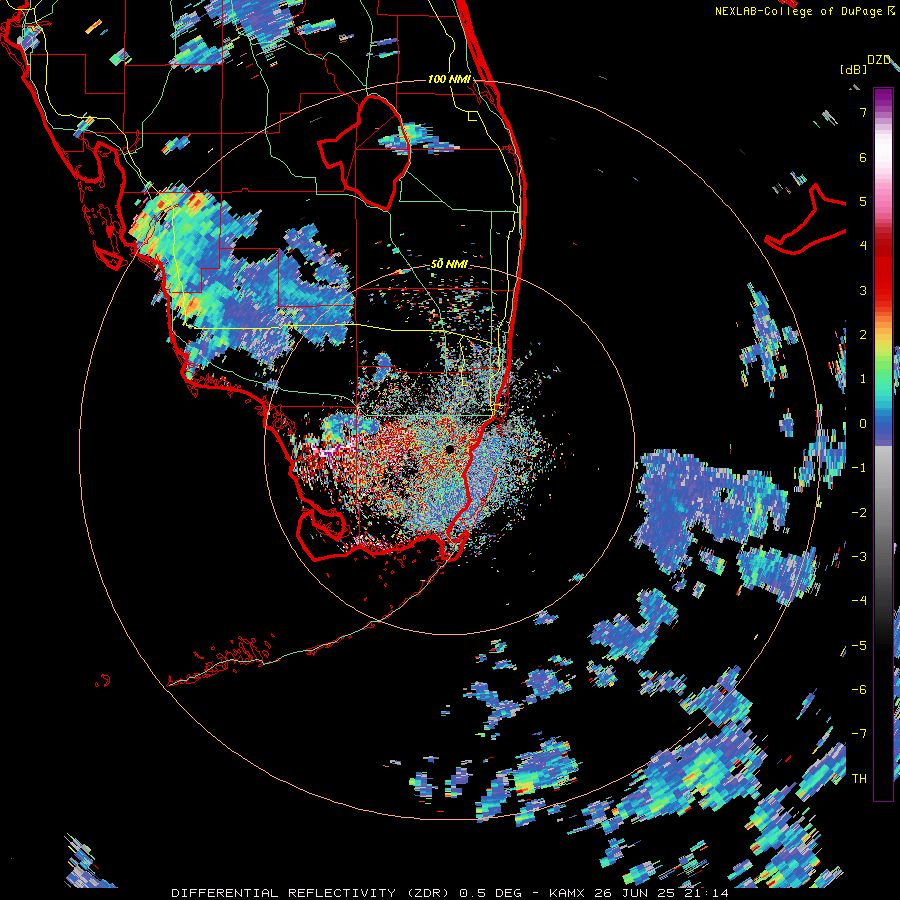Click the 0 value on color scale
The height and width of the screenshot is (900, 900).
[x=863, y=424]
